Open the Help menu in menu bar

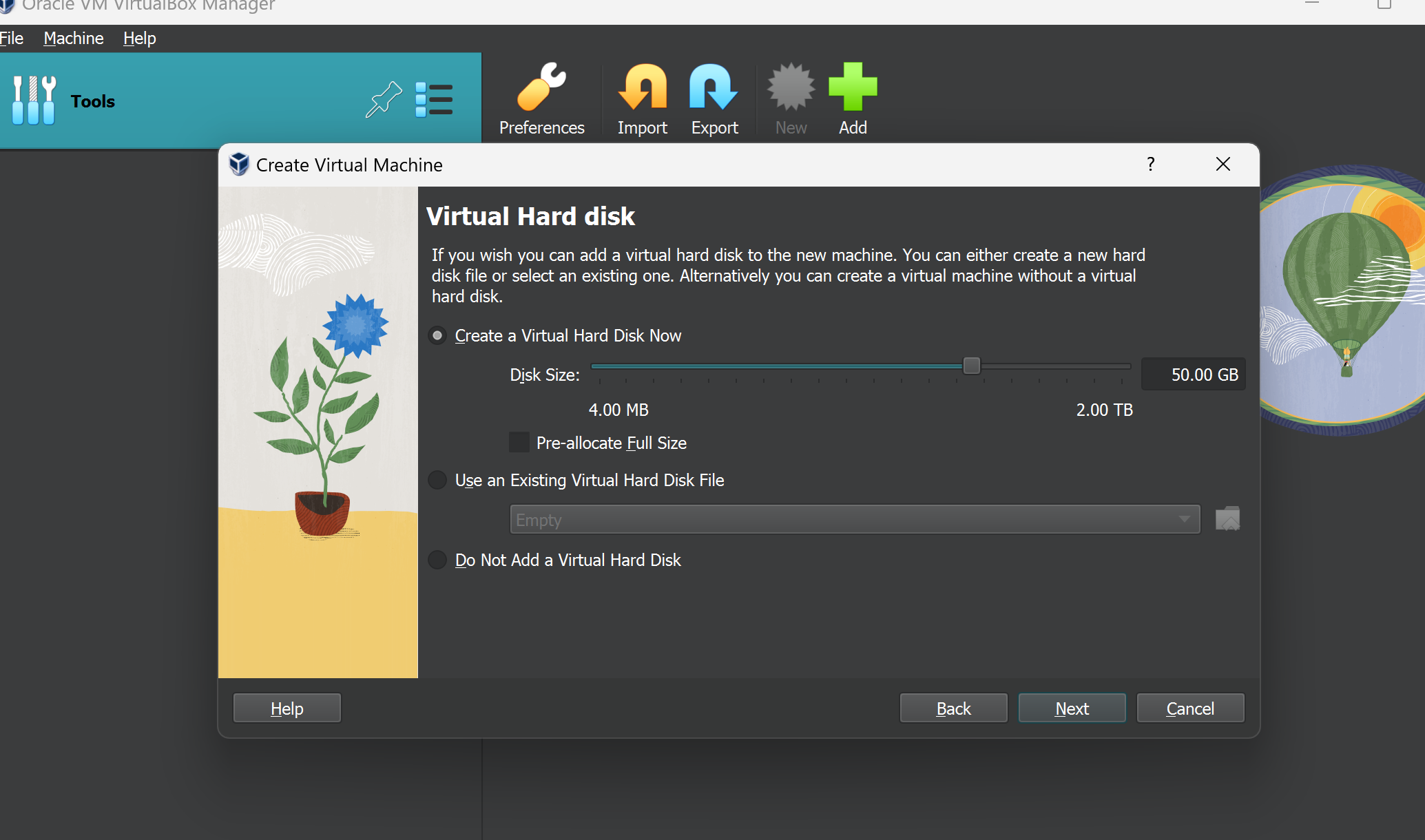pyautogui.click(x=139, y=39)
